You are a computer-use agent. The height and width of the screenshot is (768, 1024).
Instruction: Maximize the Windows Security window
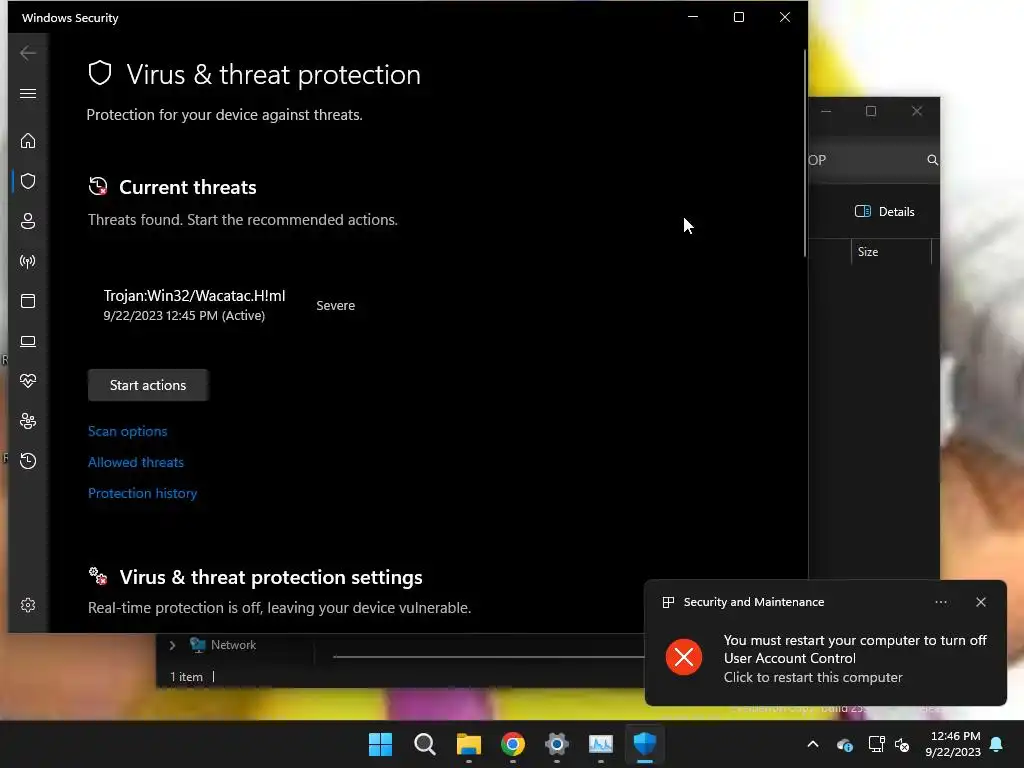tap(739, 18)
